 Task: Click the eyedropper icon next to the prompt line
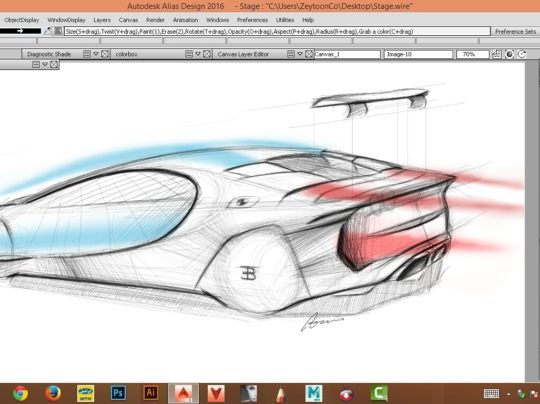[47, 31]
